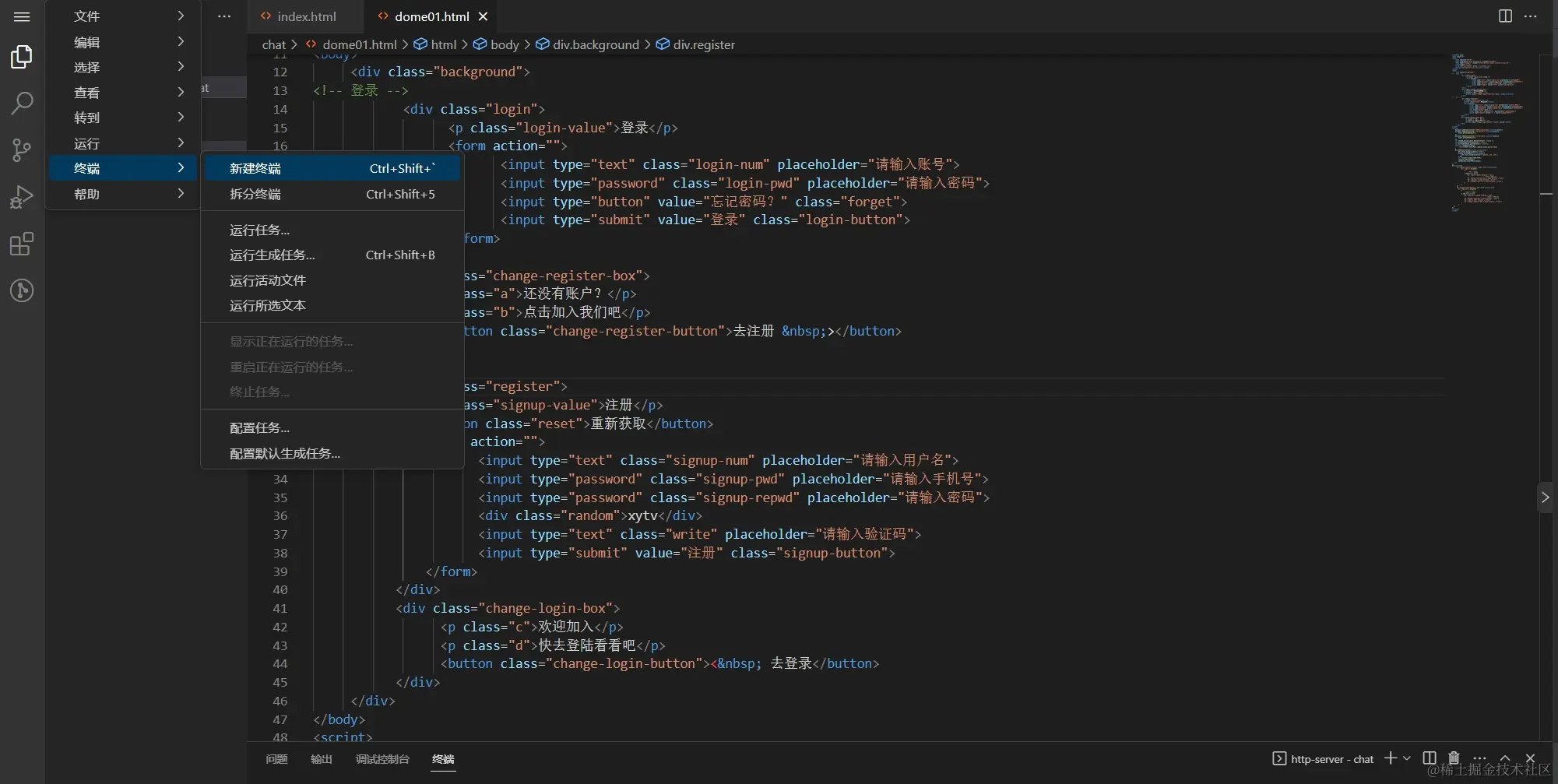Choose 运行生成任务... from the submenu
Screen dimensions: 1558x784
332,255
